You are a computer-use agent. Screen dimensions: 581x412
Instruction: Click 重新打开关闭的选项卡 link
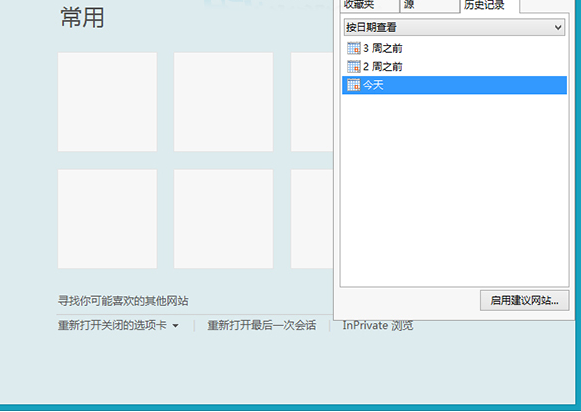(x=112, y=325)
